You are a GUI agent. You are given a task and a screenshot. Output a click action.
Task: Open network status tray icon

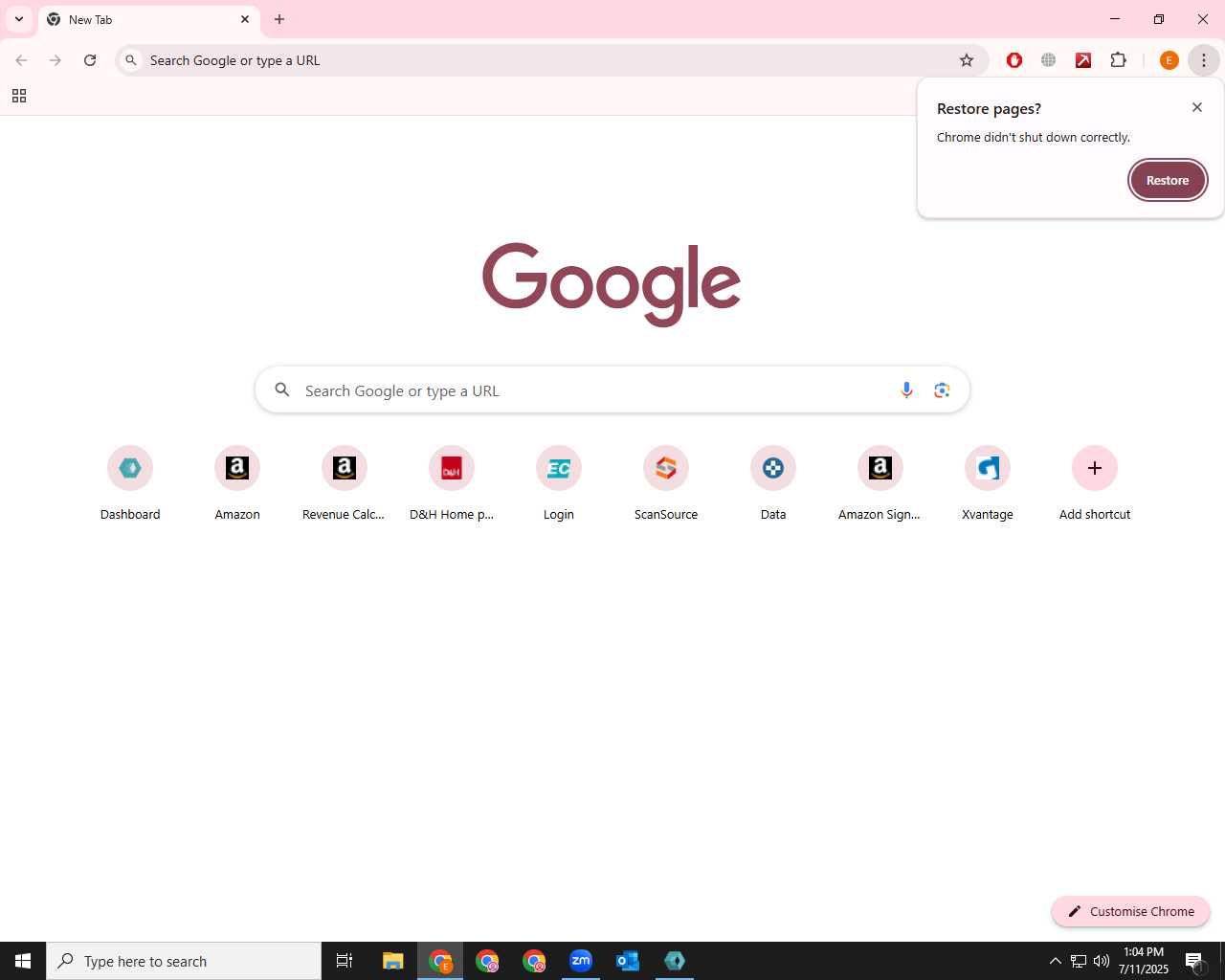coord(1079,961)
